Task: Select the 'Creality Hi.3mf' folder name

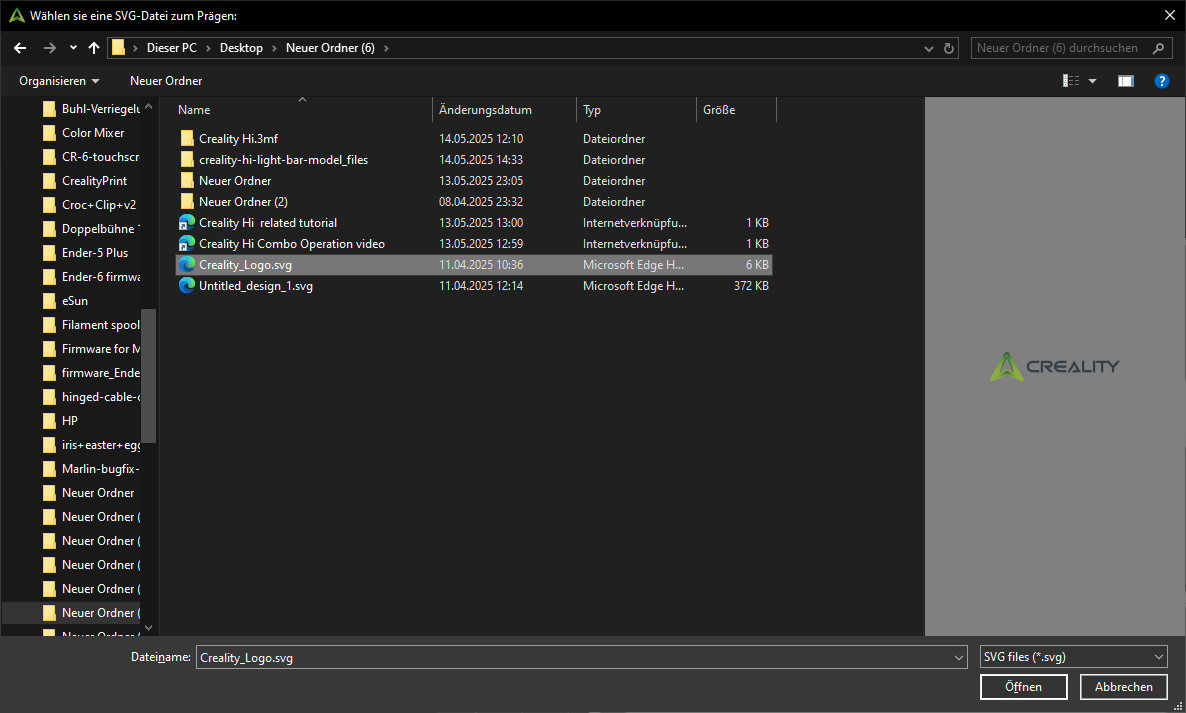Action: coord(238,138)
